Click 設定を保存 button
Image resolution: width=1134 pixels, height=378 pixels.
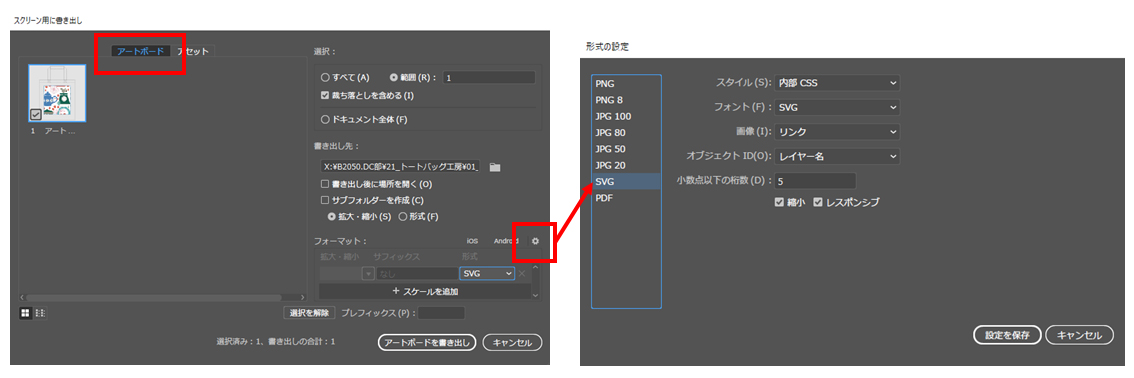tap(1007, 335)
